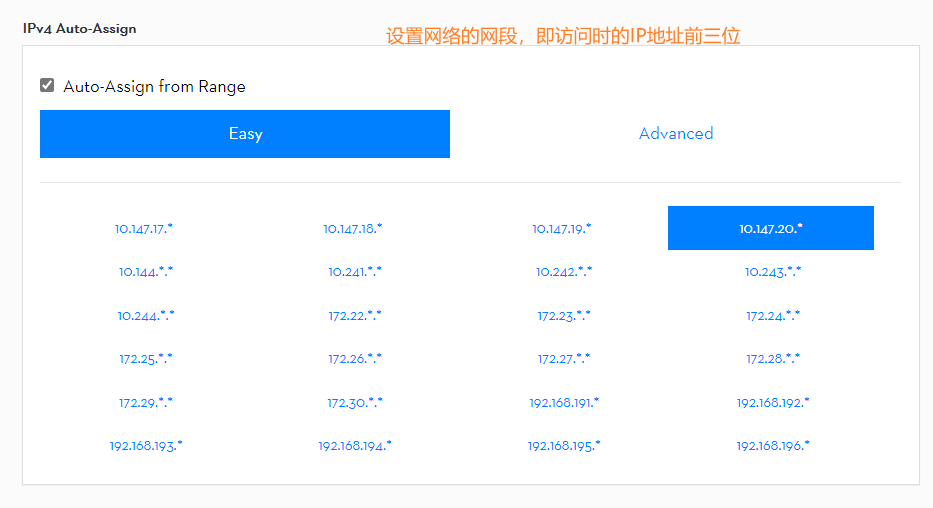Choose the 10.147.18.* range option
The width and height of the screenshot is (933, 508).
tap(353, 228)
